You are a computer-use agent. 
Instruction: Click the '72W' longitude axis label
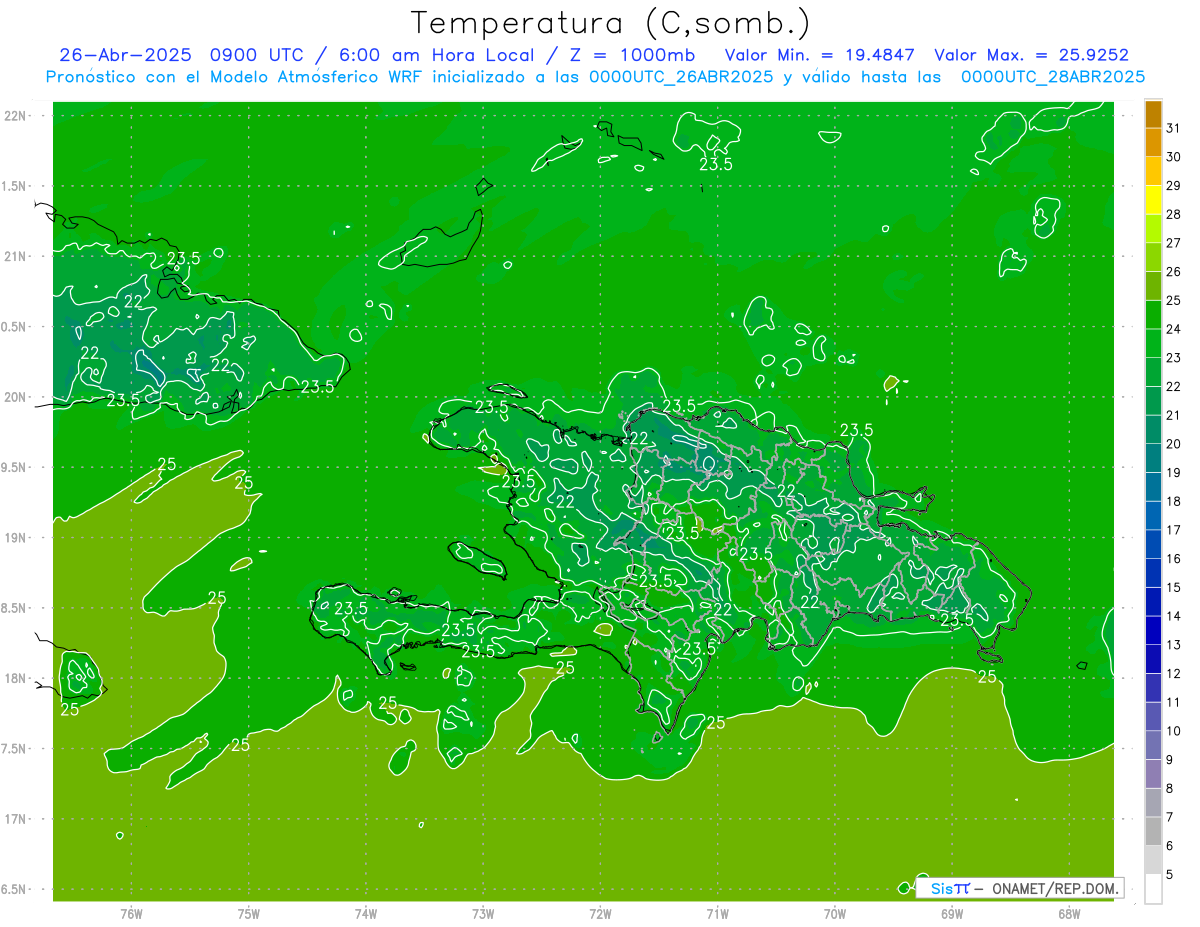pos(600,913)
